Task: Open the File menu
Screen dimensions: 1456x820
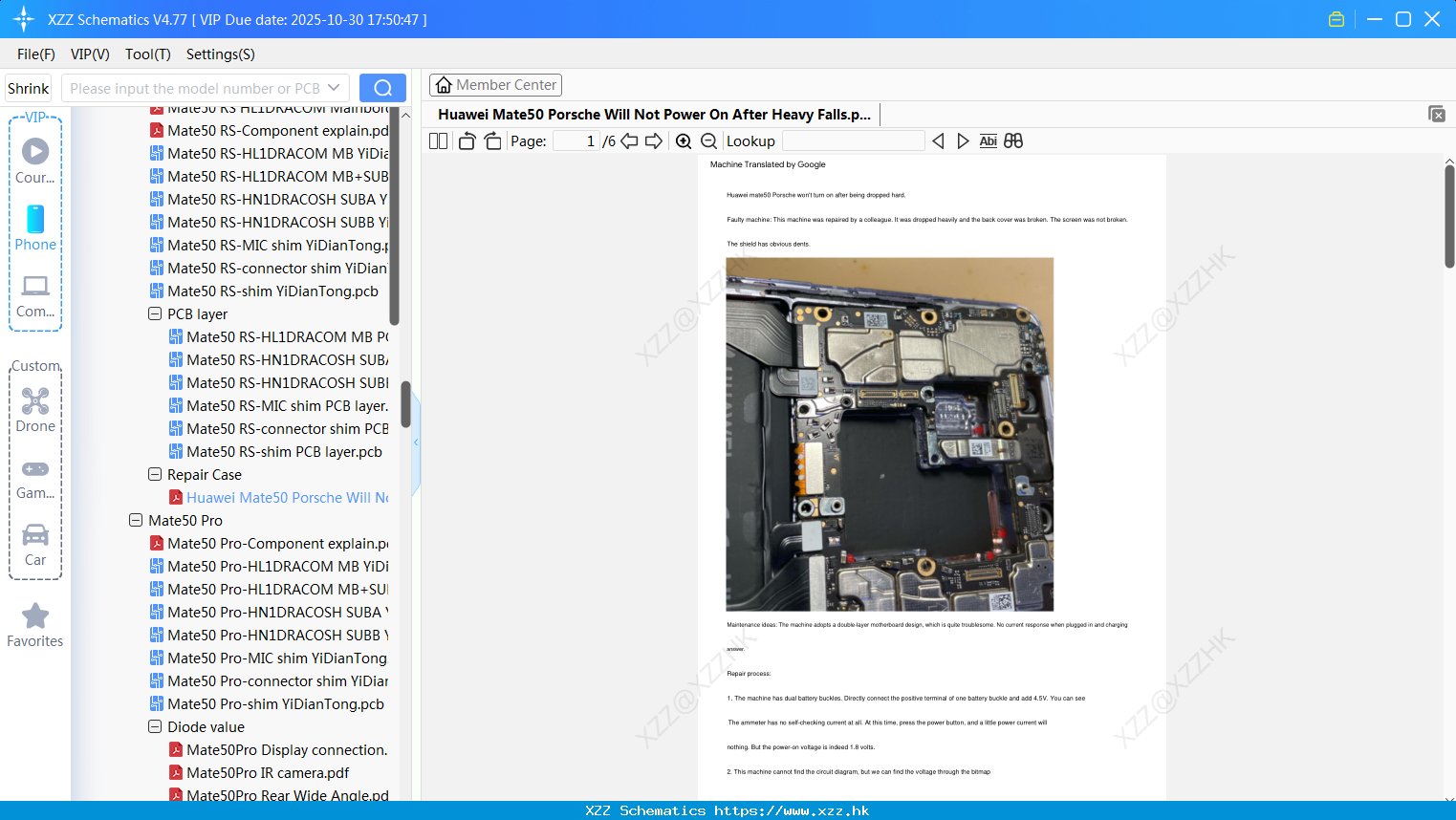Action: point(36,54)
